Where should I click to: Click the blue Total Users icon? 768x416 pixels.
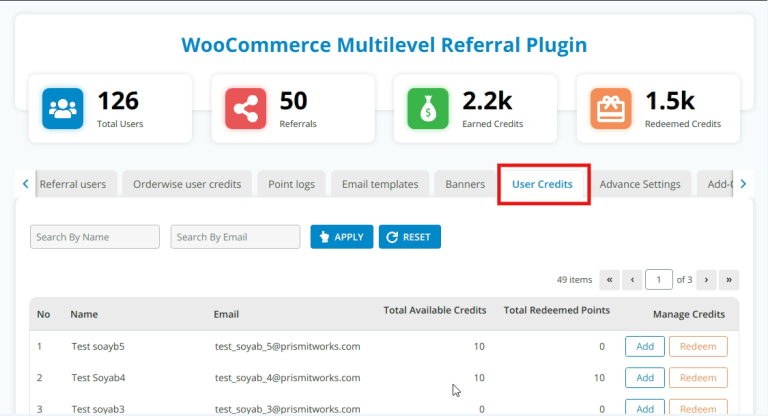pyautogui.click(x=63, y=108)
